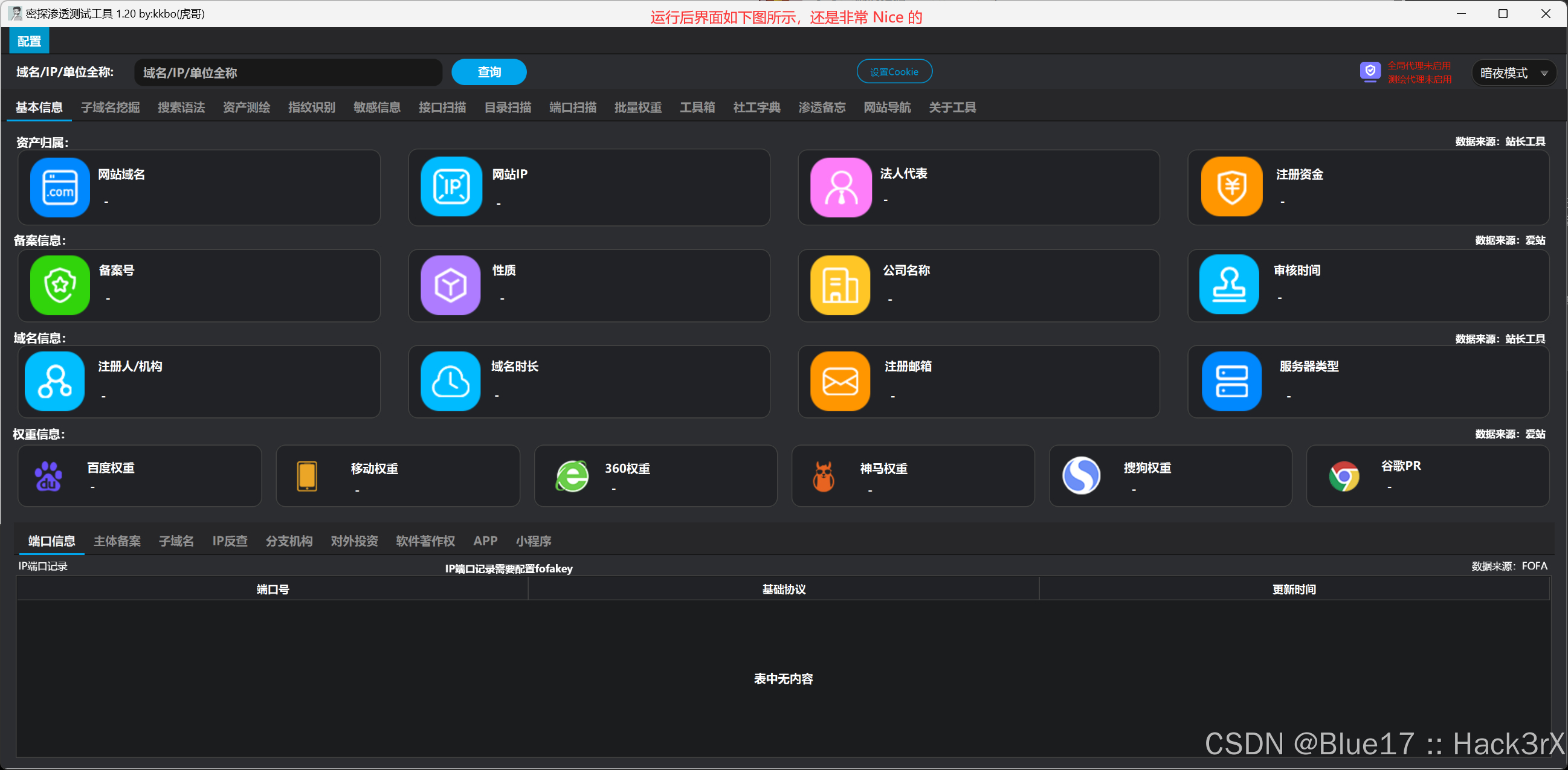
Task: Click the website domain .com icon
Action: tap(60, 187)
